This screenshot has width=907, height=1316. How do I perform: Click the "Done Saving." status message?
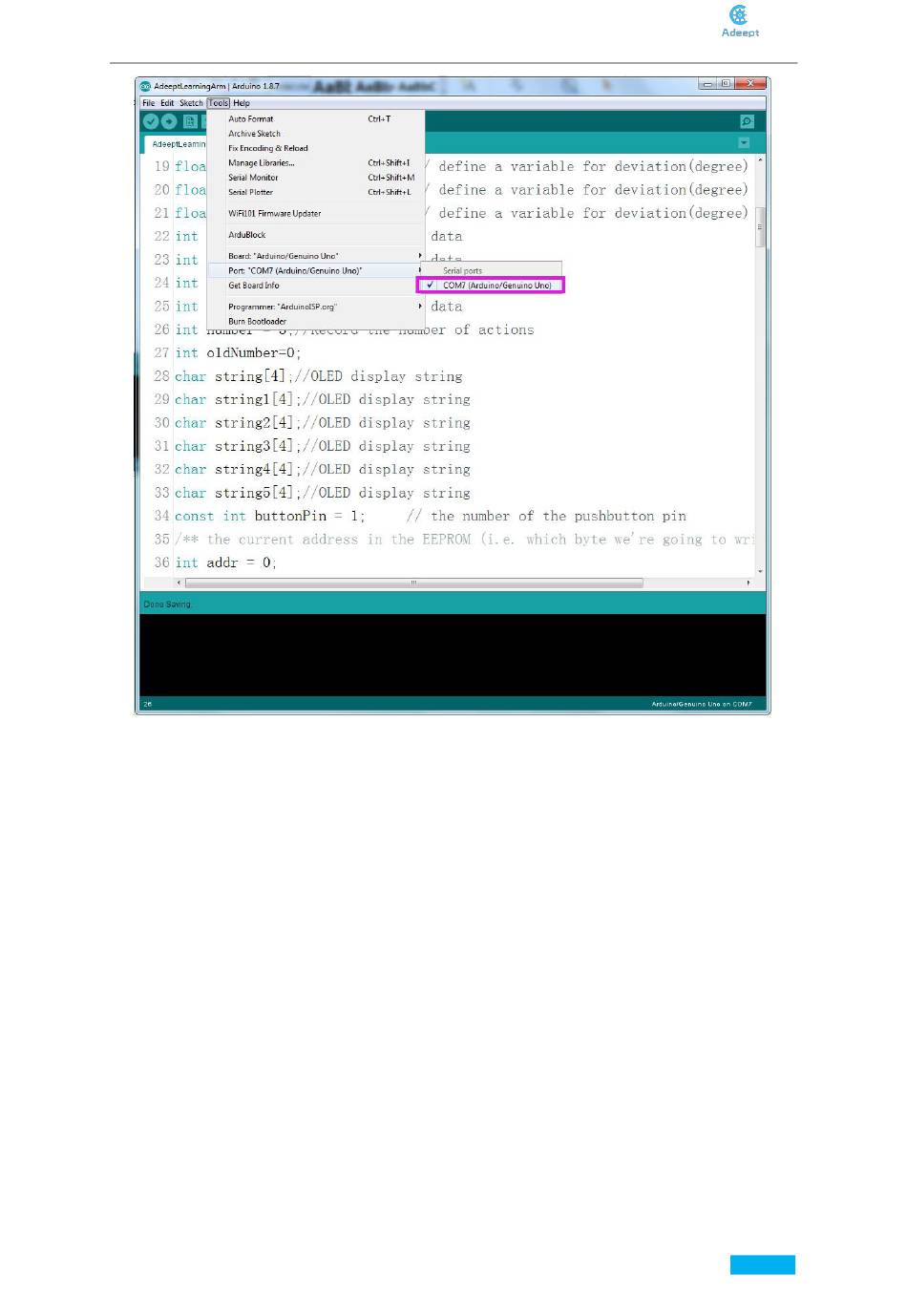tap(167, 605)
